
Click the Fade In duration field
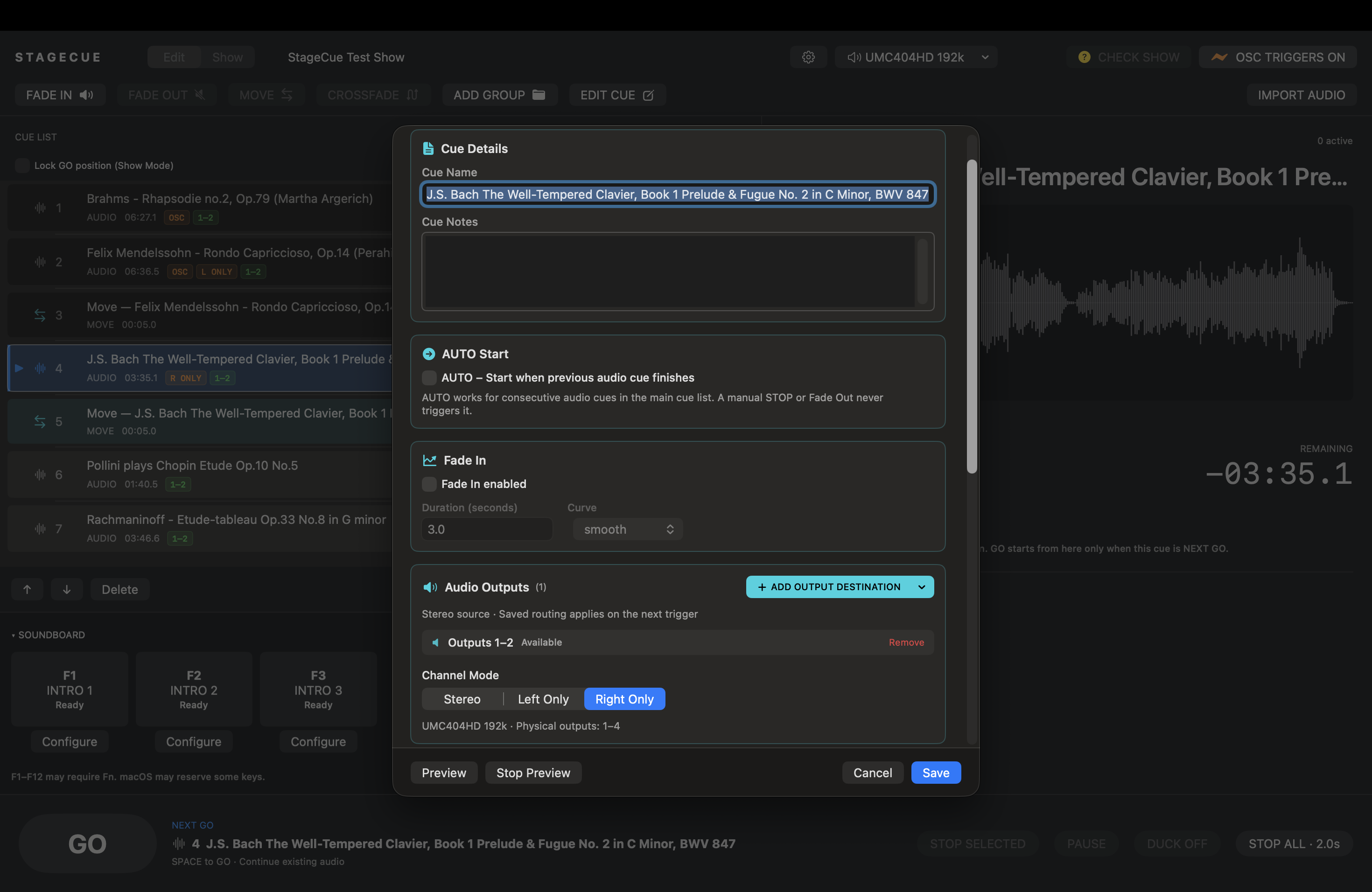click(487, 529)
